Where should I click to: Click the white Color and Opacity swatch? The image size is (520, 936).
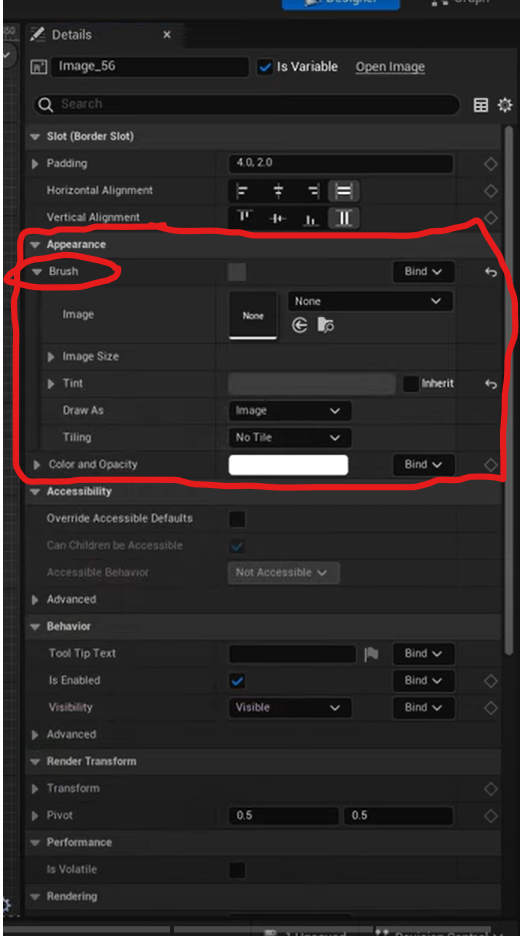tap(288, 465)
